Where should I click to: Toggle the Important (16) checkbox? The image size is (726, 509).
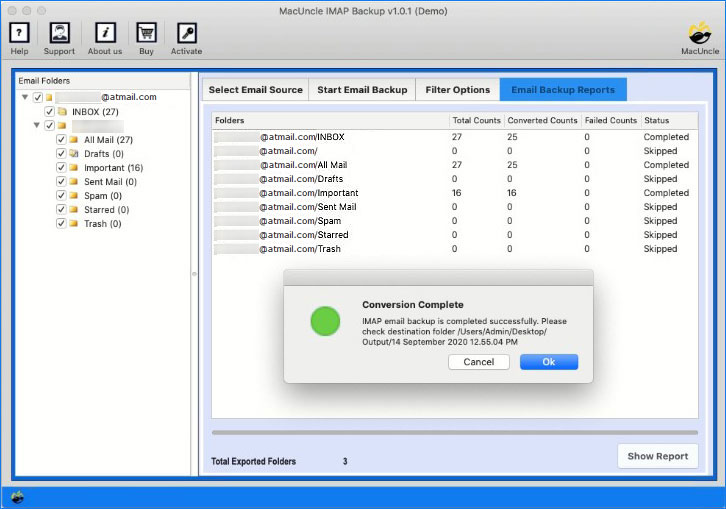point(61,167)
